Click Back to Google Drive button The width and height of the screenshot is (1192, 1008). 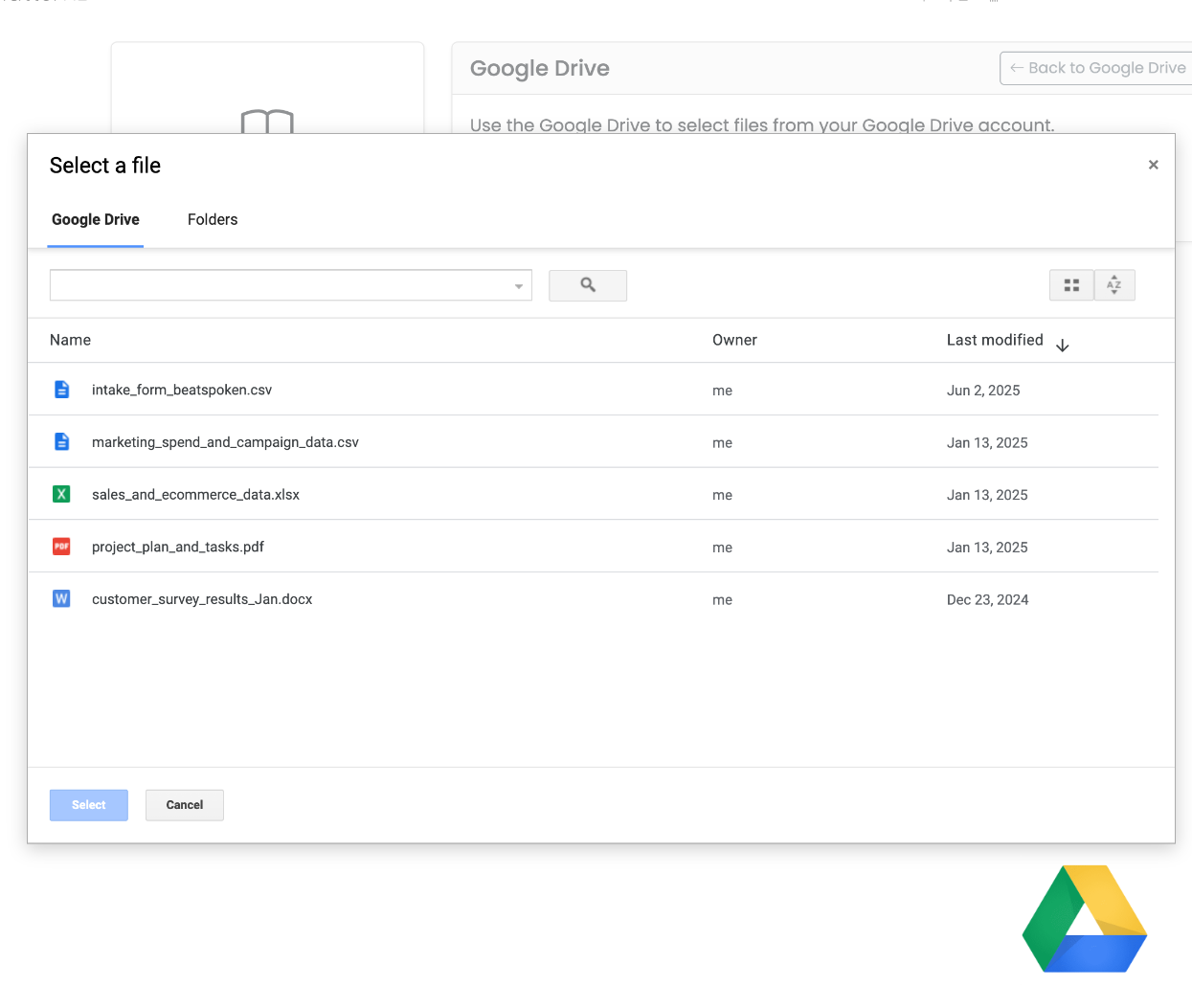pos(1097,68)
